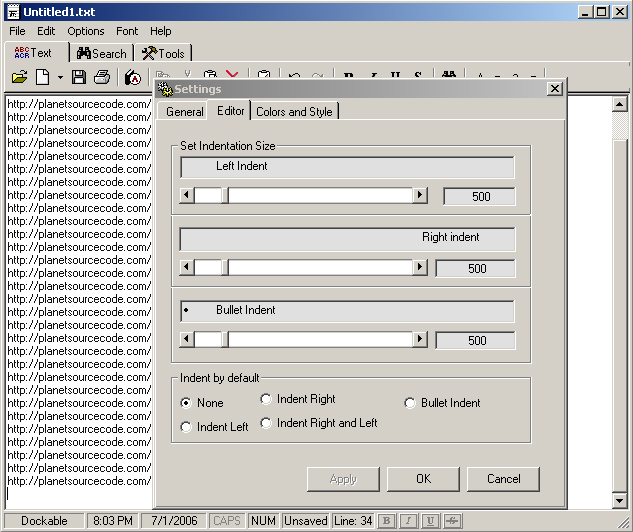Click right arrow of Left Indent slider
Viewport: 633px width, 532px height.
(420, 196)
